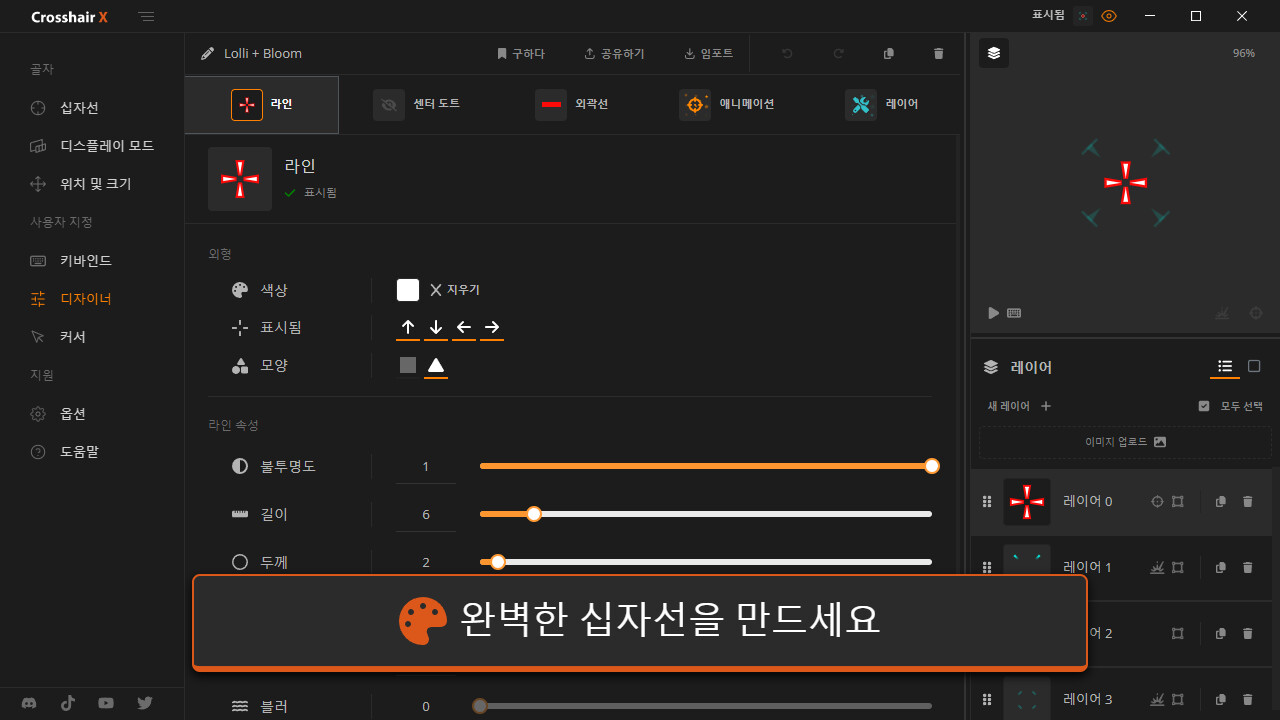This screenshot has width=1280, height=720.
Task: Click the 공유하기 share button
Action: click(x=614, y=54)
